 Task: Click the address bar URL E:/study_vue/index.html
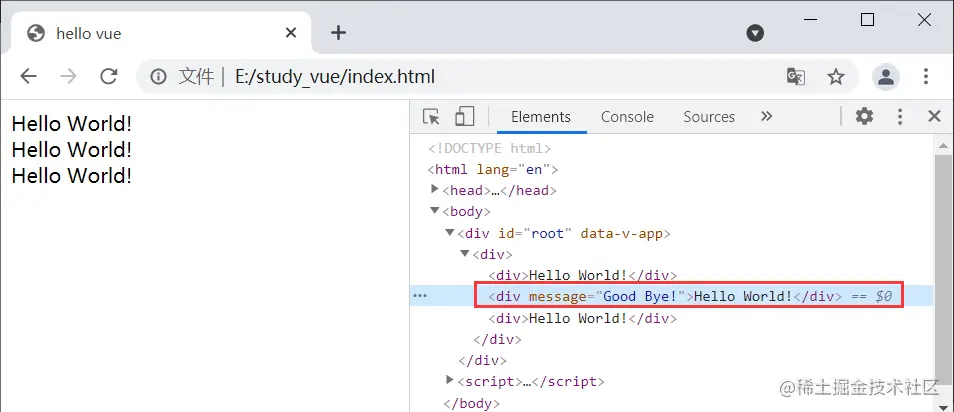[335, 77]
